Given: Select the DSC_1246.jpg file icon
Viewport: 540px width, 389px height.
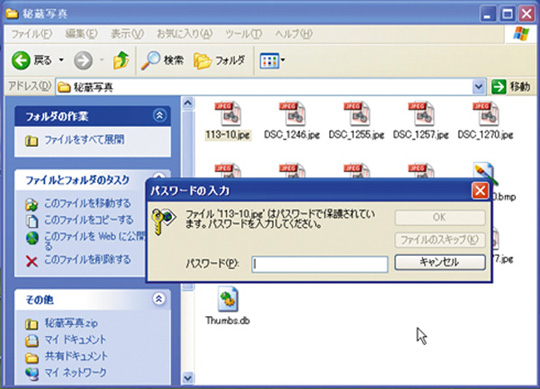Looking at the screenshot, I should tap(292, 114).
